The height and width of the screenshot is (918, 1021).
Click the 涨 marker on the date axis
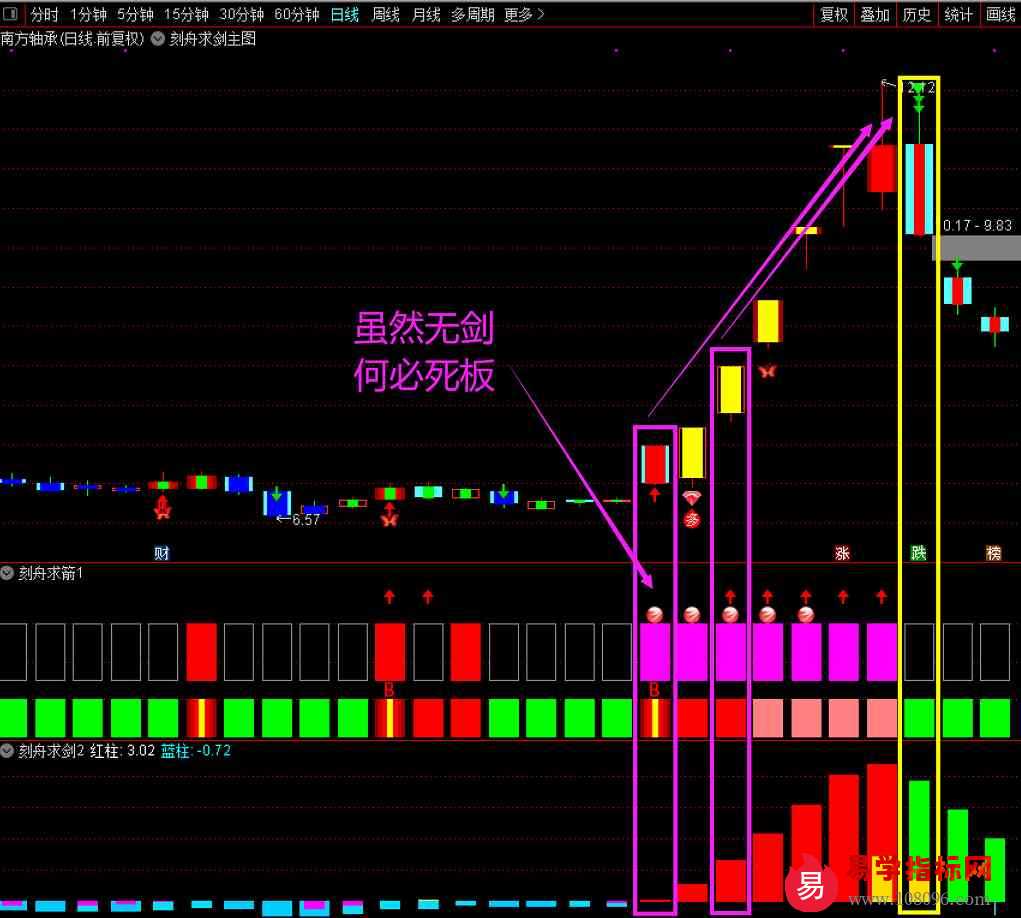[x=842, y=553]
